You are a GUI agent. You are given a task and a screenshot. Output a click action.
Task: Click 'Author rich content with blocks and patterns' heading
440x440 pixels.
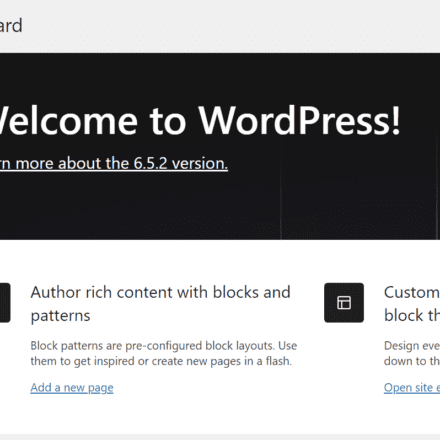click(161, 304)
